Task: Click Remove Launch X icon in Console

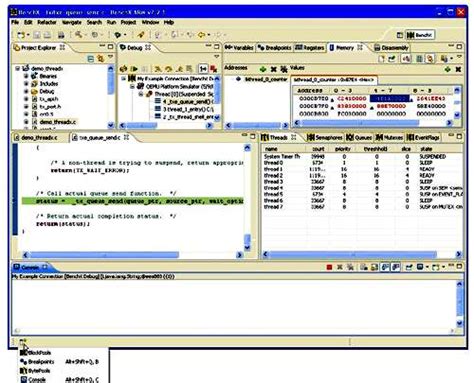Action: (340, 267)
